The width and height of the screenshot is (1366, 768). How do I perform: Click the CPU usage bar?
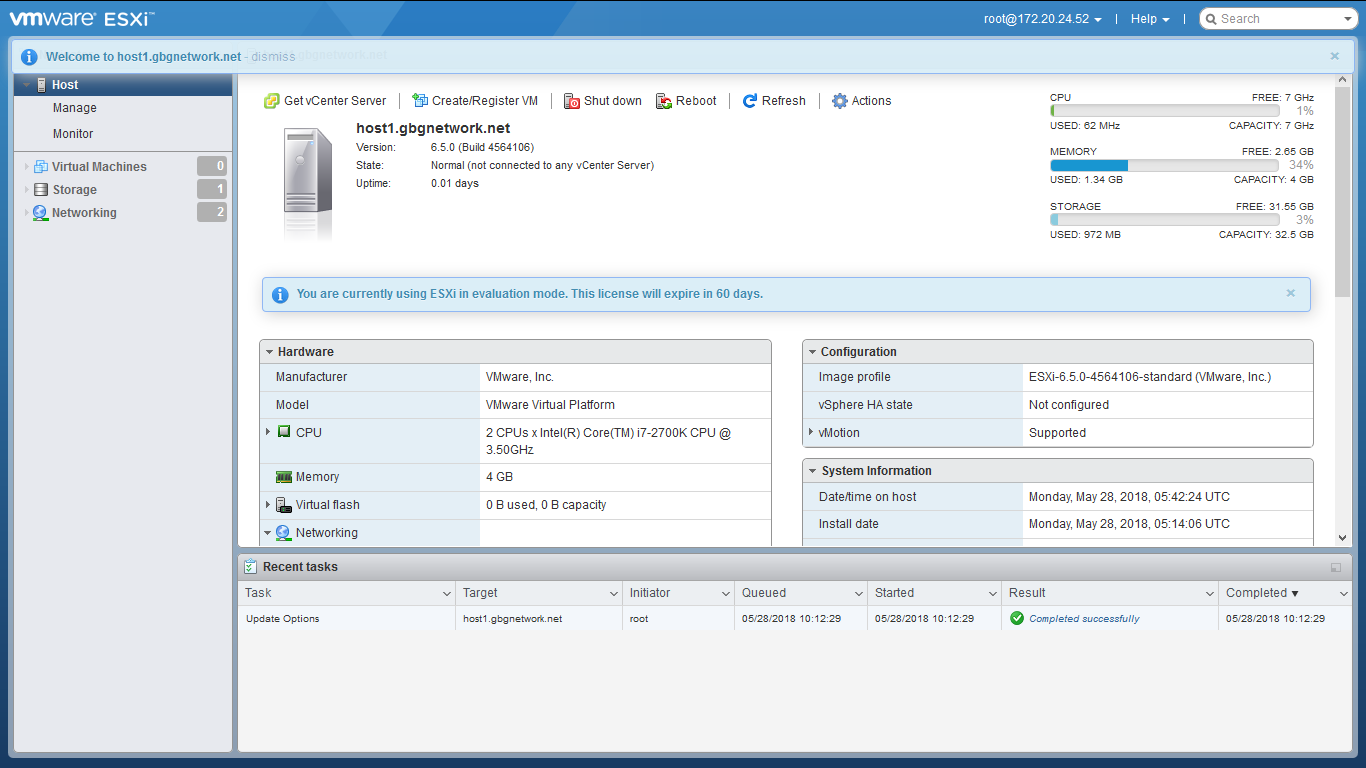1164,111
